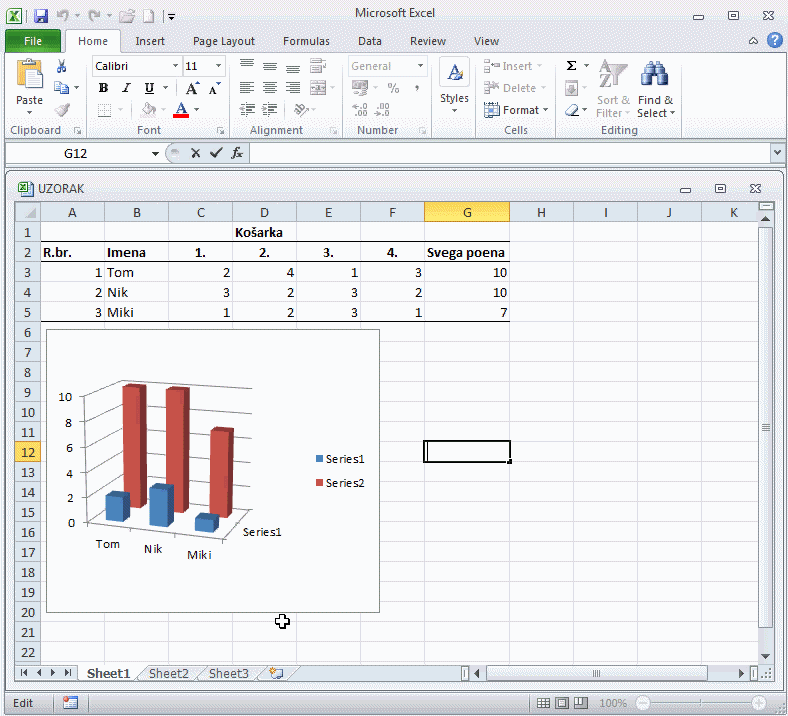Toggle Bold formatting
The height and width of the screenshot is (716, 788).
(103, 88)
